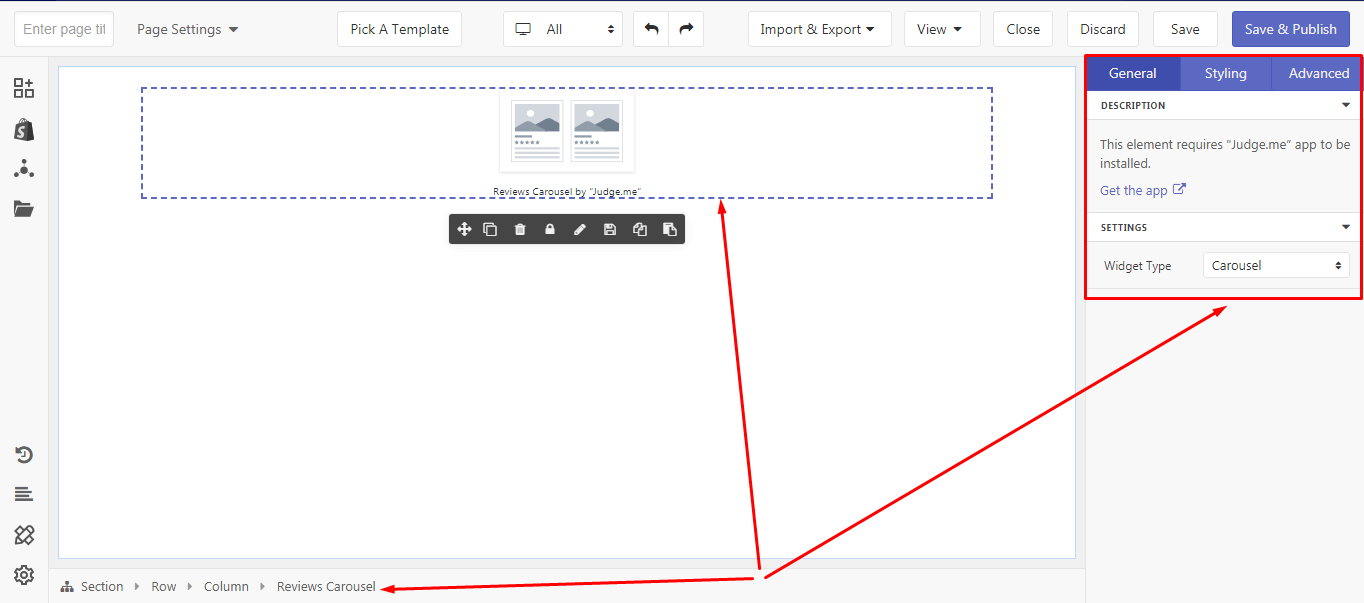Delete the element with the trash icon
The height and width of the screenshot is (603, 1364).
tap(520, 229)
